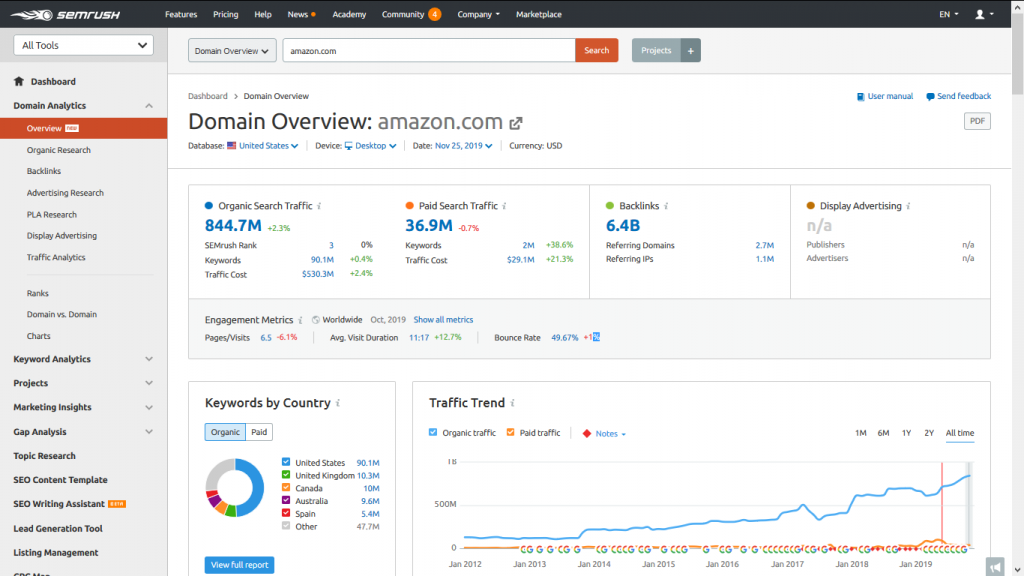1024x576 pixels.
Task: Click the orange Search button
Action: point(596,50)
